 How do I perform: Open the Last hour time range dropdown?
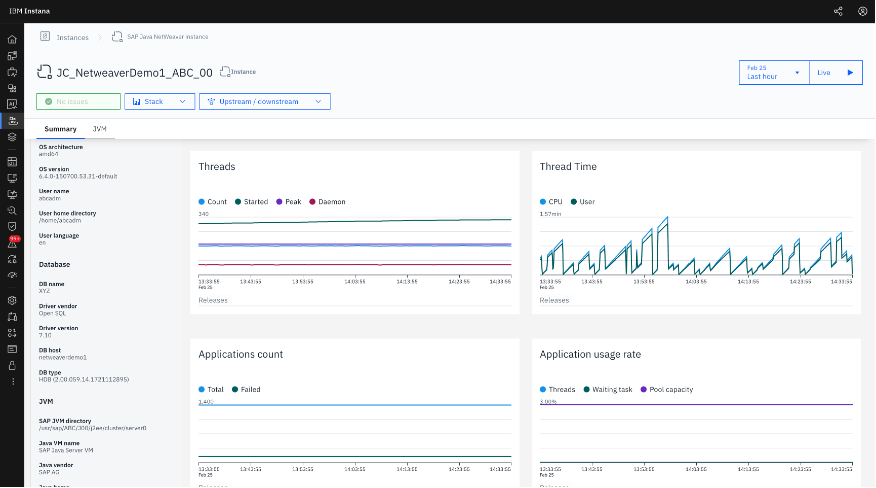click(774, 73)
